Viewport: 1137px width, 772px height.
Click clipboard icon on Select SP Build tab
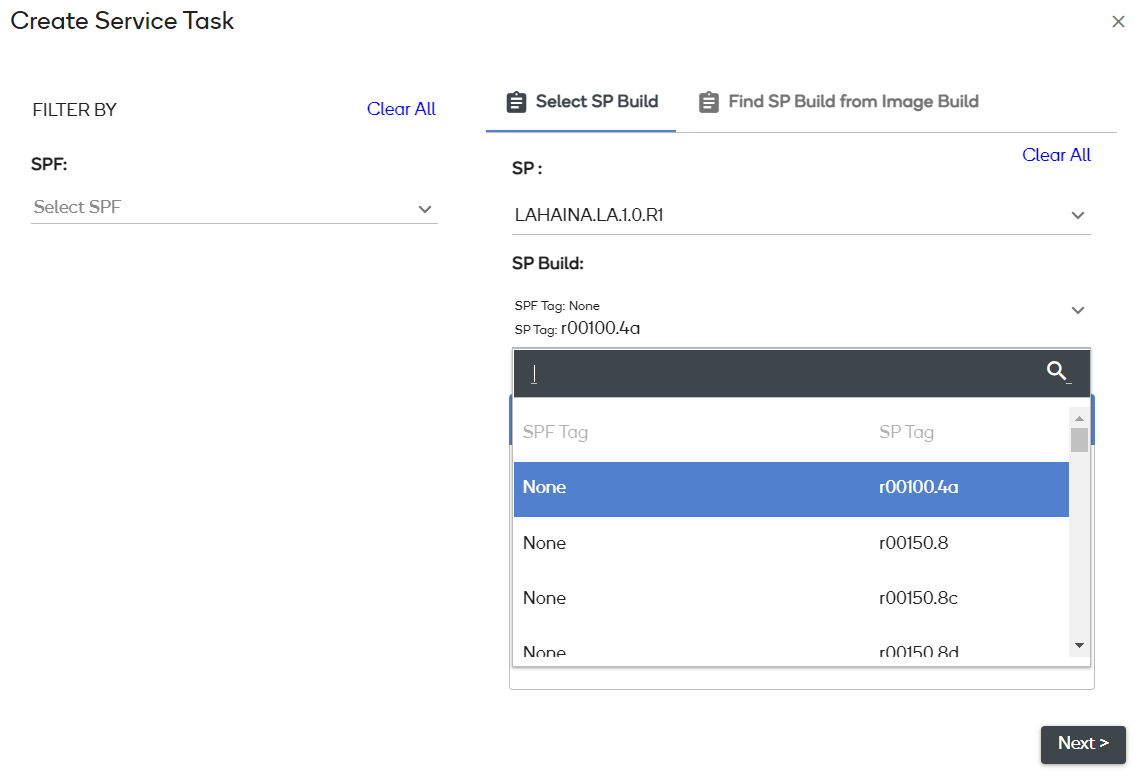(516, 102)
